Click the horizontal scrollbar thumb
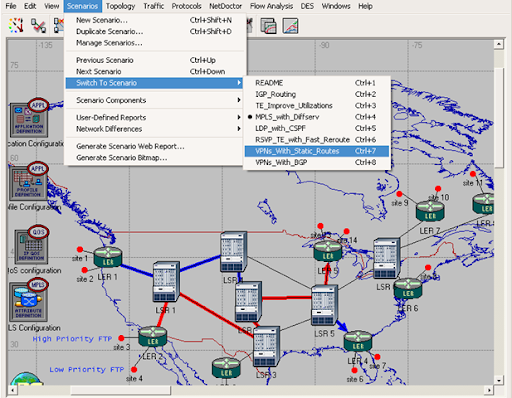 click(x=120, y=390)
